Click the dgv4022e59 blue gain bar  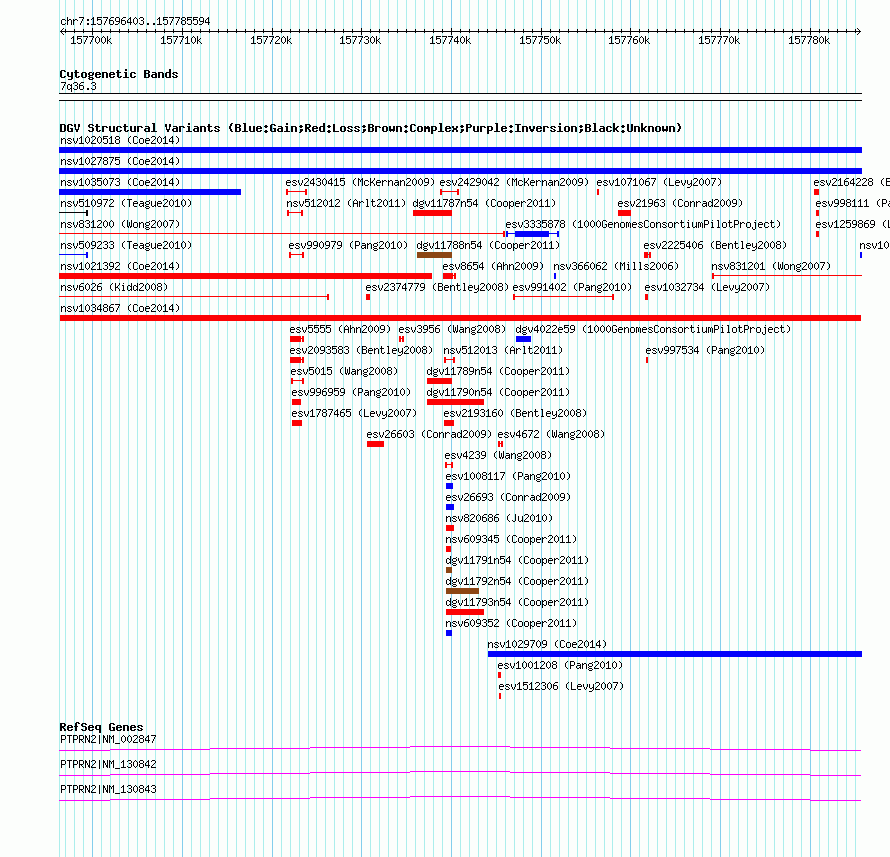(x=523, y=339)
